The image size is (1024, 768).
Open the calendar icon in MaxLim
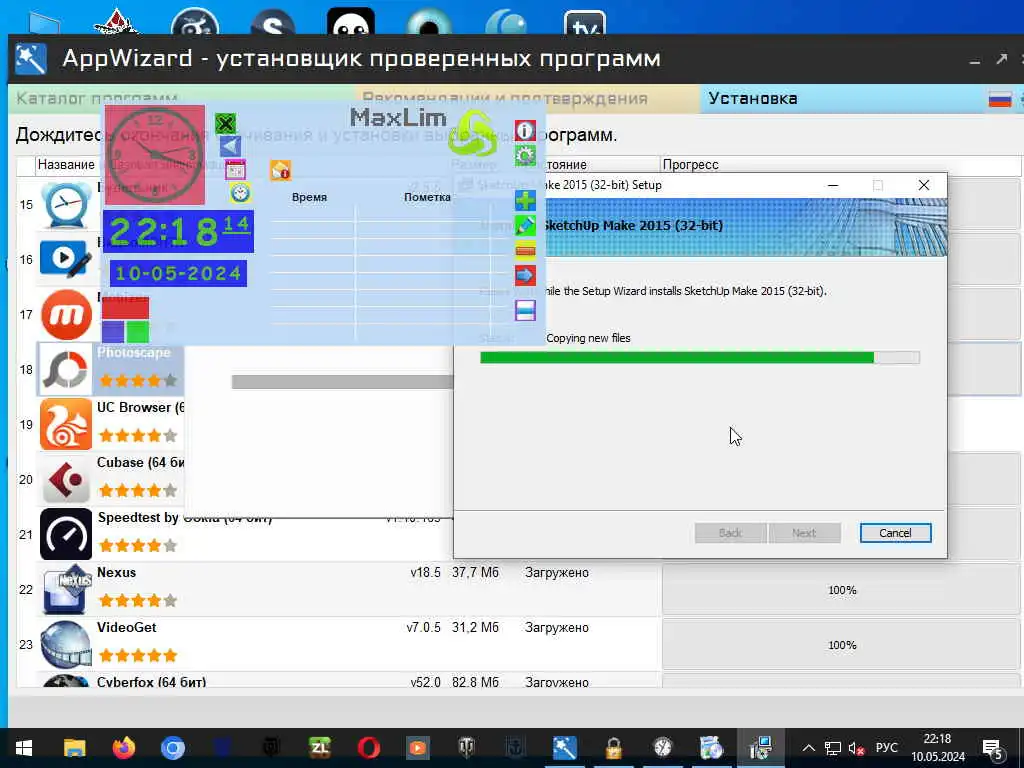tap(235, 170)
